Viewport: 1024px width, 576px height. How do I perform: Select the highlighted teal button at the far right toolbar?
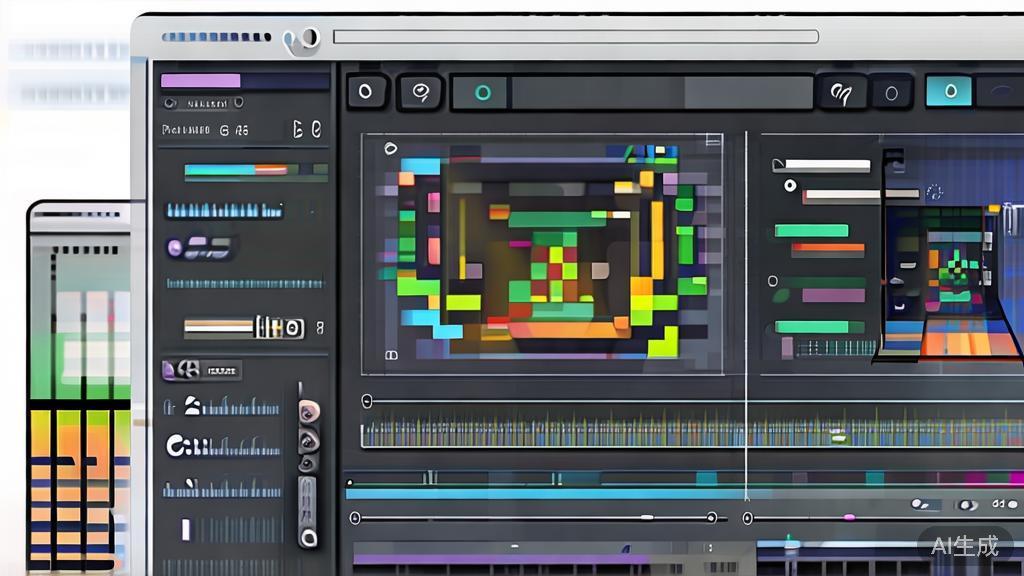pos(949,92)
